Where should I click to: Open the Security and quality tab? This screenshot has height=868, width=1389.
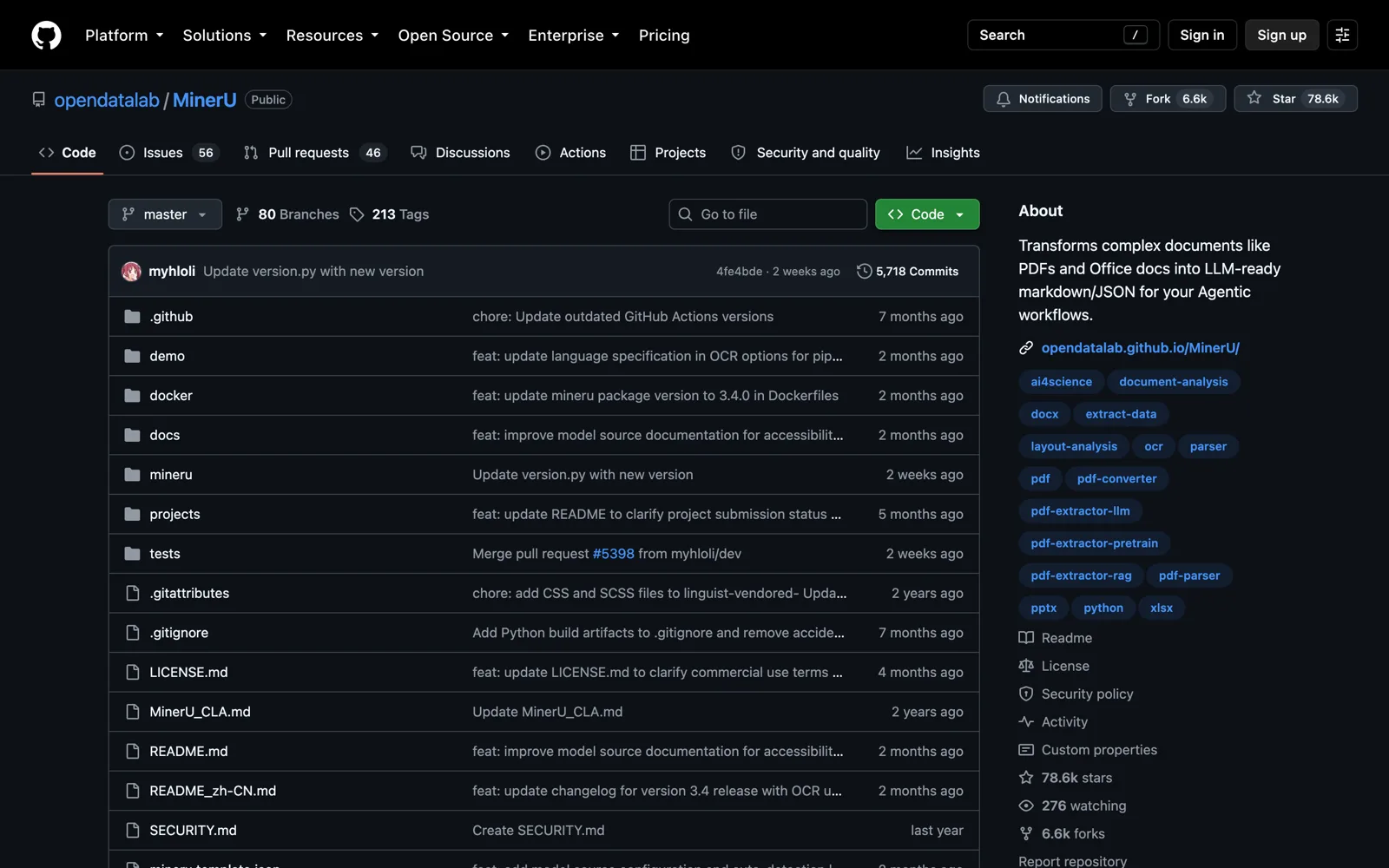pos(806,153)
